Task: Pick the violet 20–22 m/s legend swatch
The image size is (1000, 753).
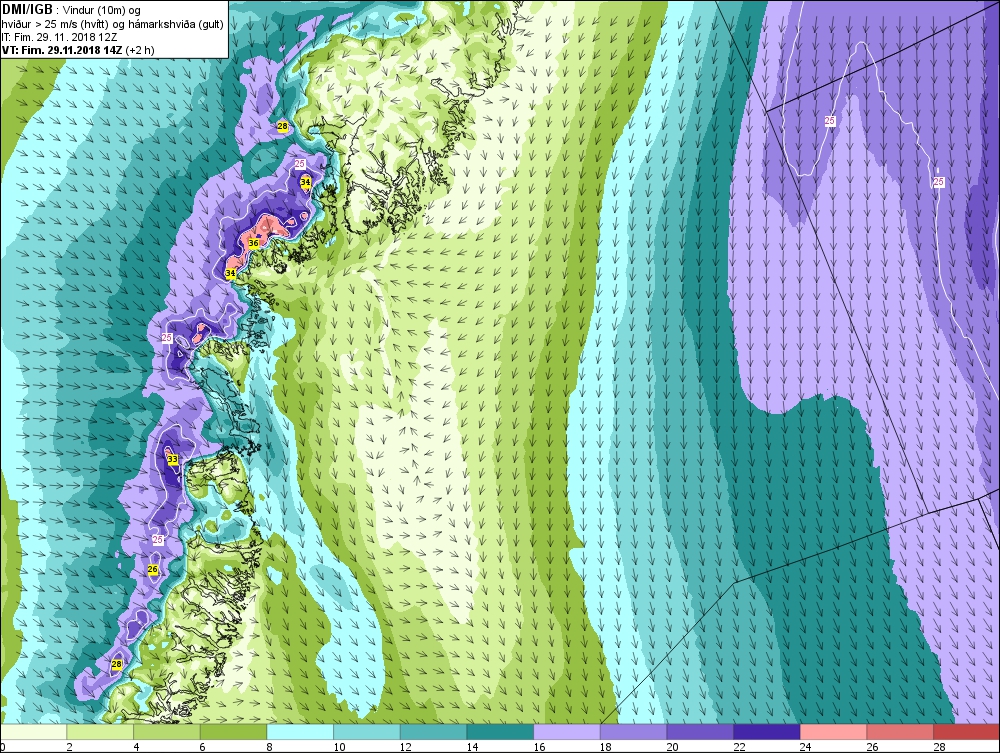Action: pos(700,731)
